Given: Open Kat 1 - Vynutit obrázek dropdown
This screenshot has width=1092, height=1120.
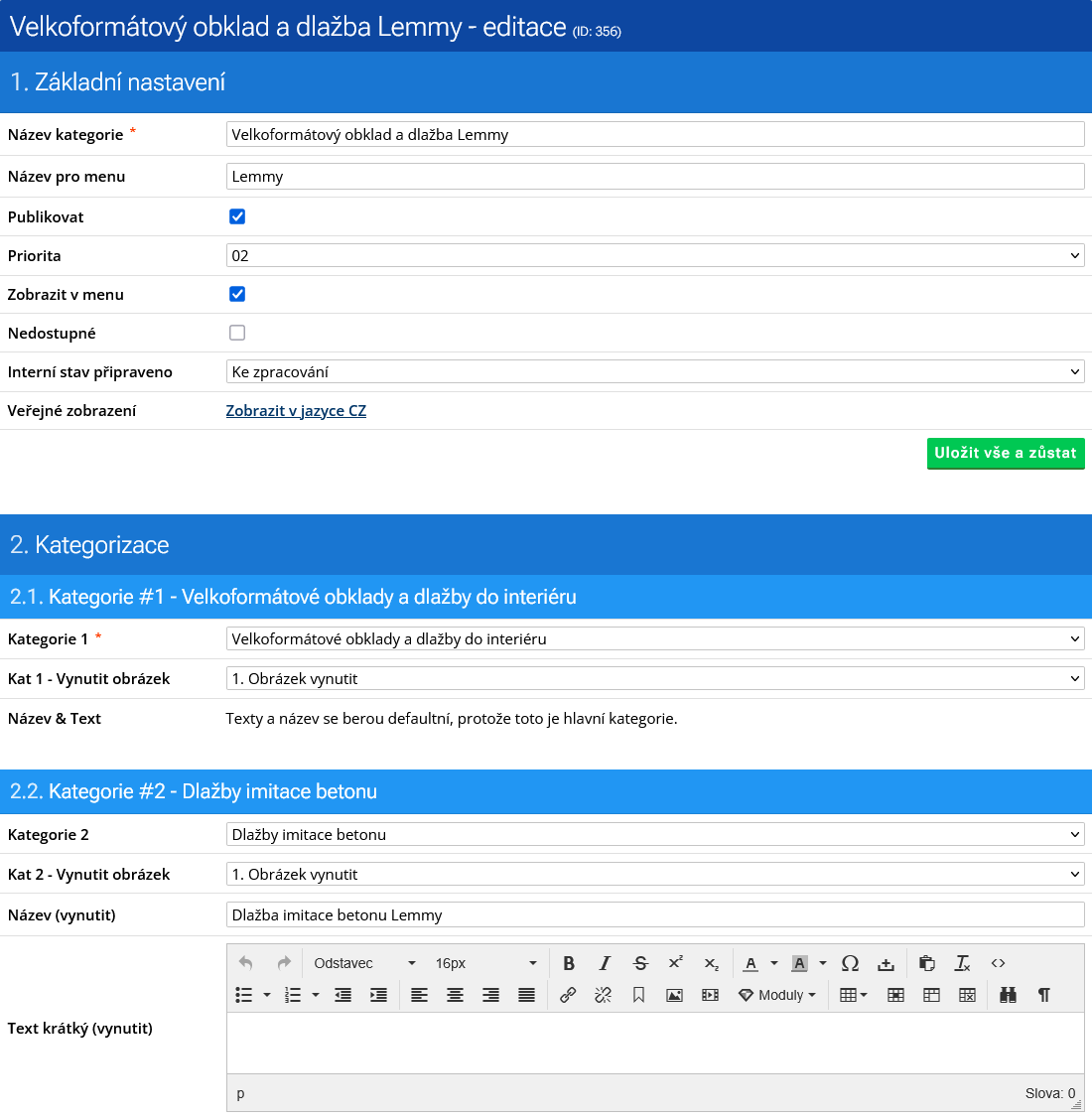Looking at the screenshot, I should pos(655,678).
